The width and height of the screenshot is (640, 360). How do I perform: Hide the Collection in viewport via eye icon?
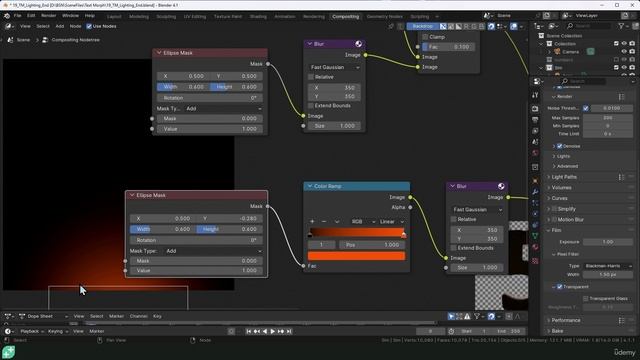(x=624, y=44)
